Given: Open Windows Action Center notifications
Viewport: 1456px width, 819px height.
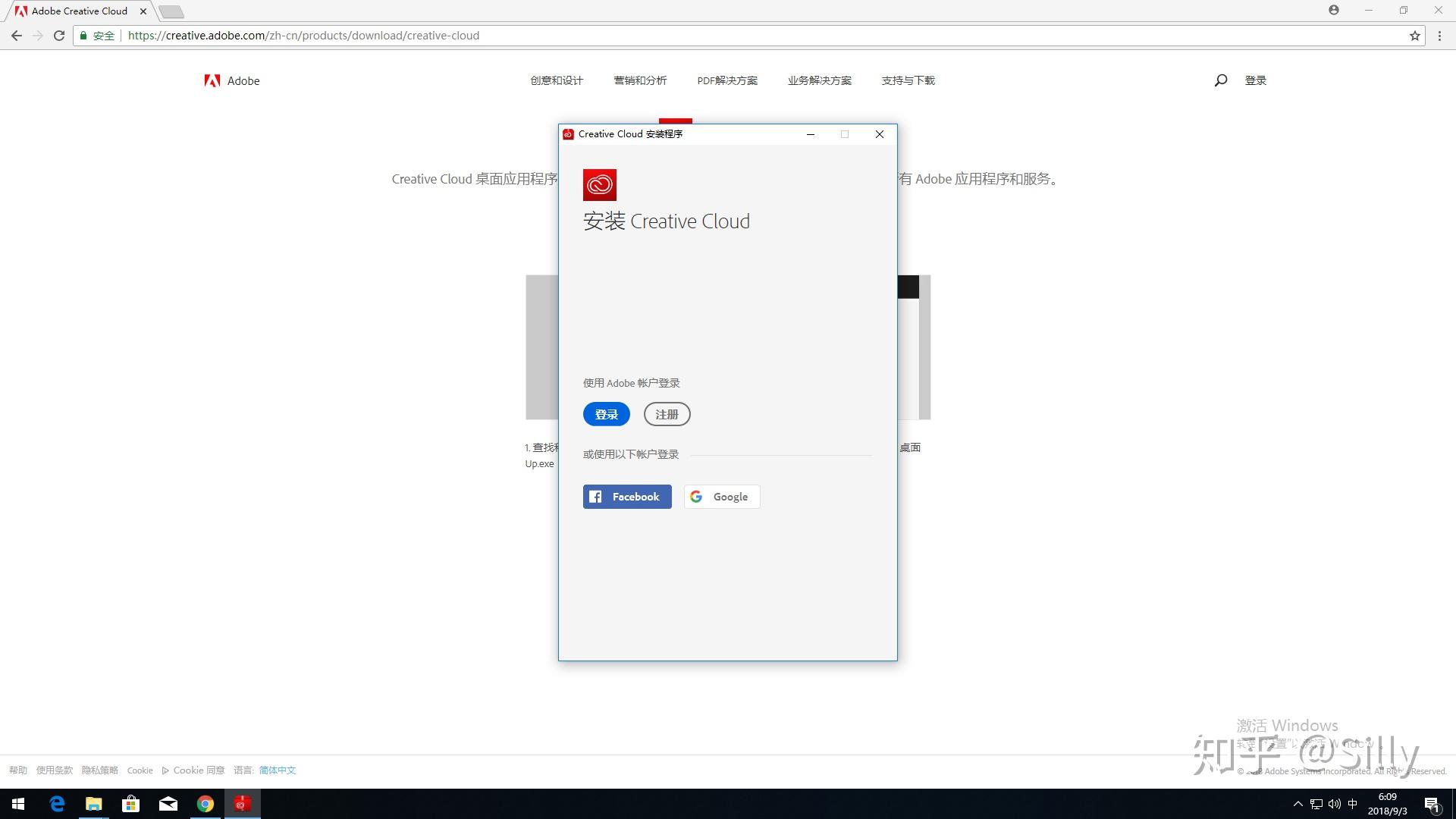Looking at the screenshot, I should pyautogui.click(x=1432, y=804).
